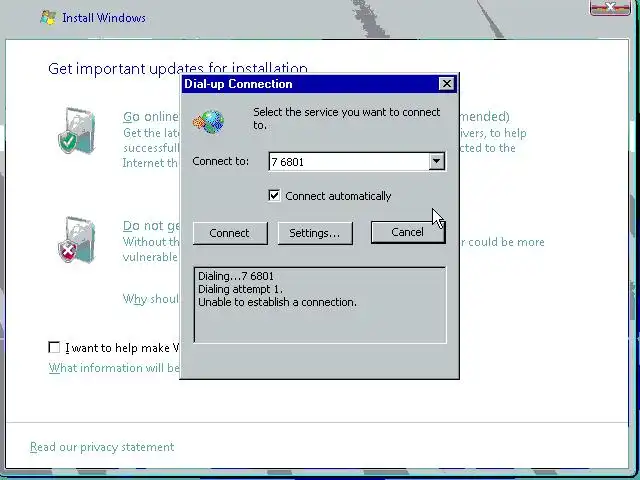Image resolution: width=640 pixels, height=480 pixels.
Task: Click the 'Install Windows' title text
Action: [x=104, y=18]
